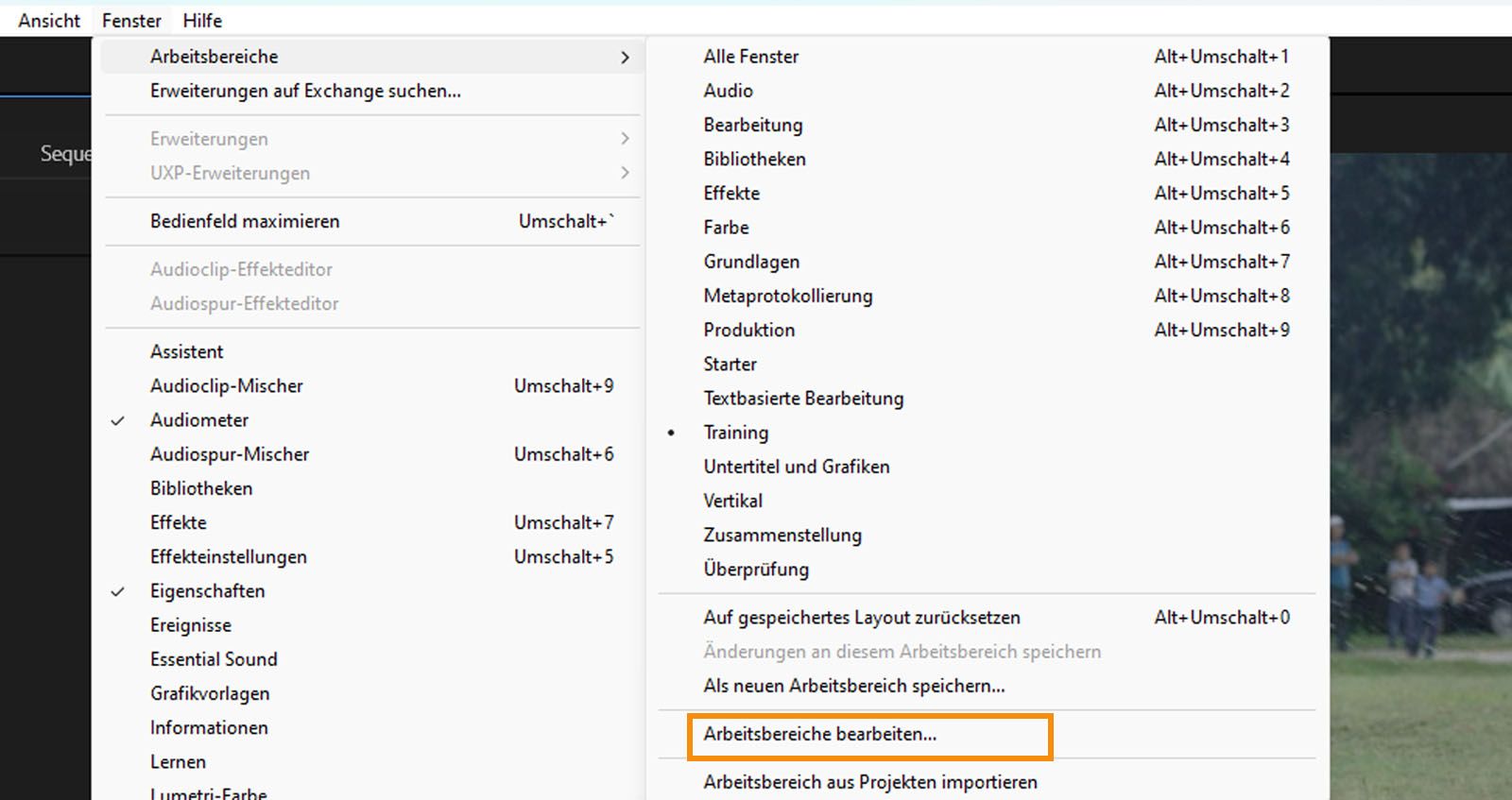Choose Erweiterungen auf Exchange suchen…
1512x800 pixels.
tap(305, 92)
